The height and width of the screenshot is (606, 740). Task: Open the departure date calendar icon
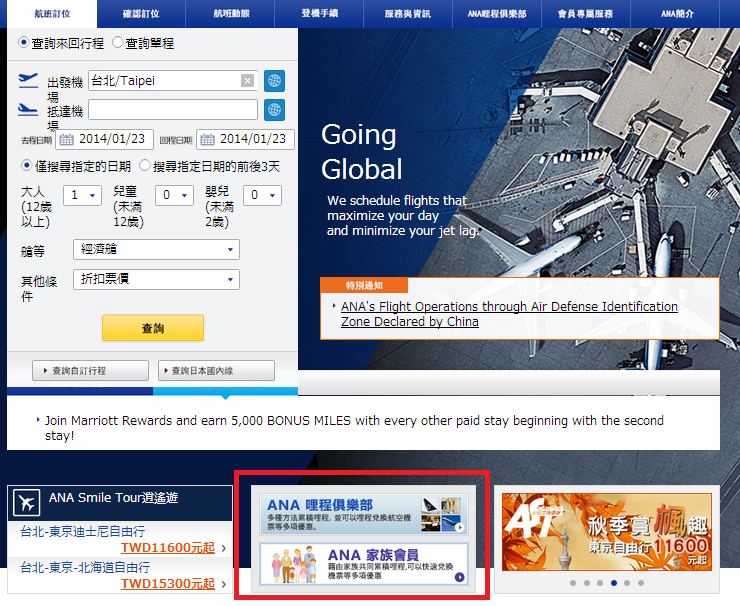tap(67, 140)
